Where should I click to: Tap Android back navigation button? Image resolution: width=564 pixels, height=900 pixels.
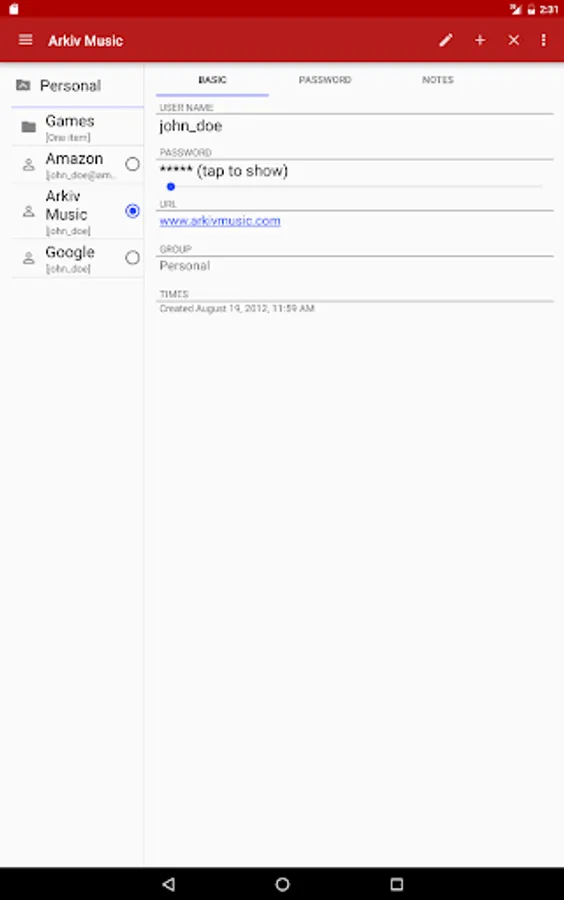[169, 884]
